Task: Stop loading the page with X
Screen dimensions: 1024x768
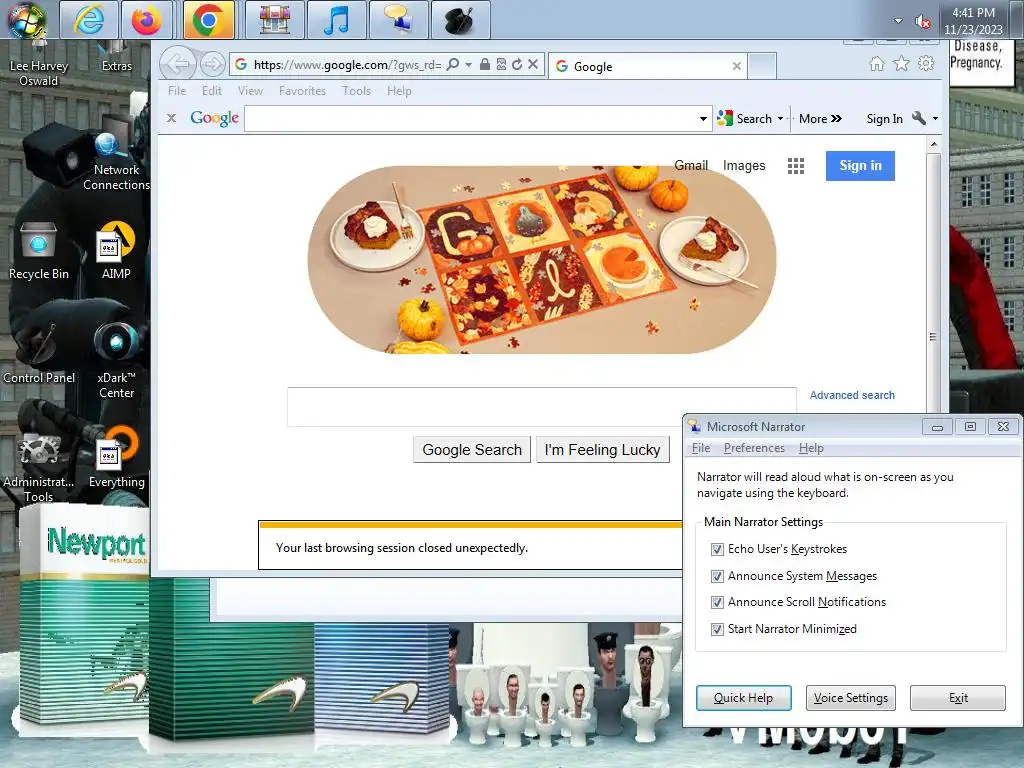Action: [533, 64]
